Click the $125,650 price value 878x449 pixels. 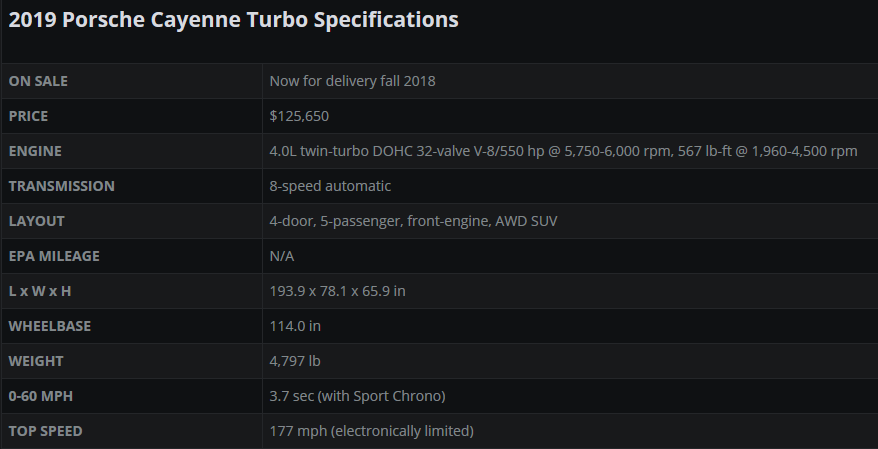299,116
